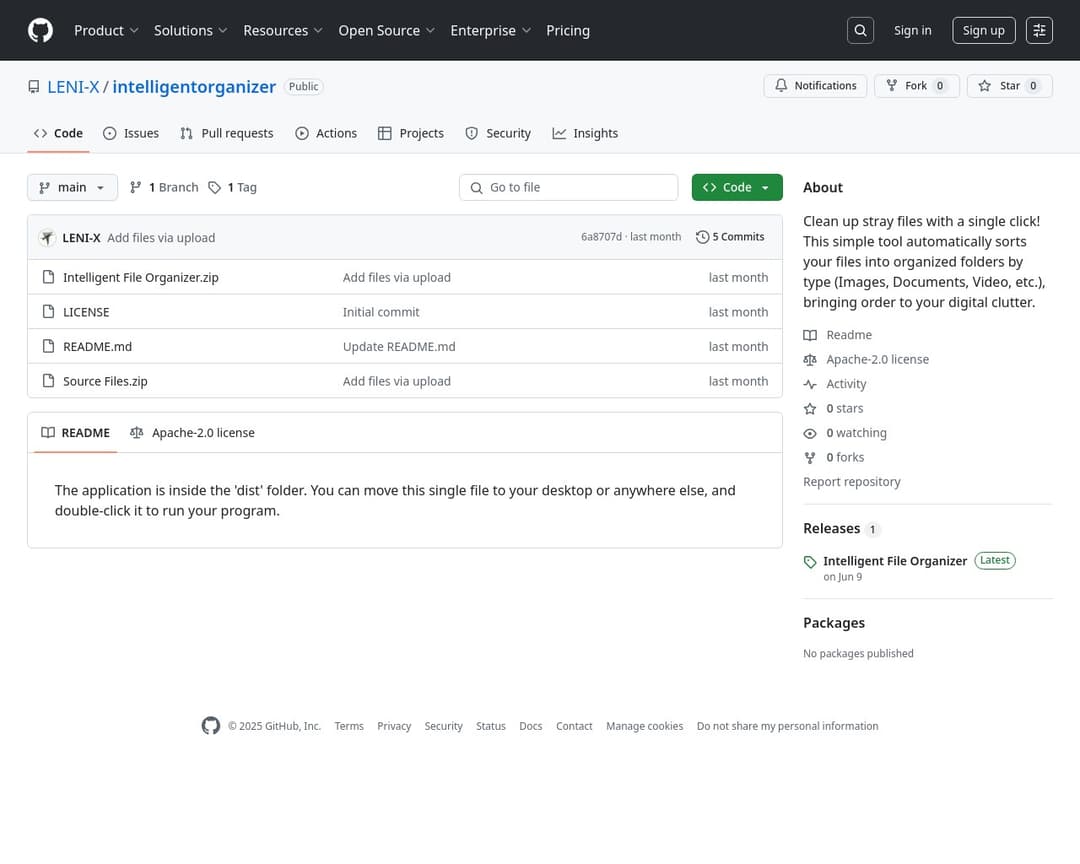Open the LICENSE file name
Viewport: 1080px width, 864px height.
pyautogui.click(x=86, y=311)
